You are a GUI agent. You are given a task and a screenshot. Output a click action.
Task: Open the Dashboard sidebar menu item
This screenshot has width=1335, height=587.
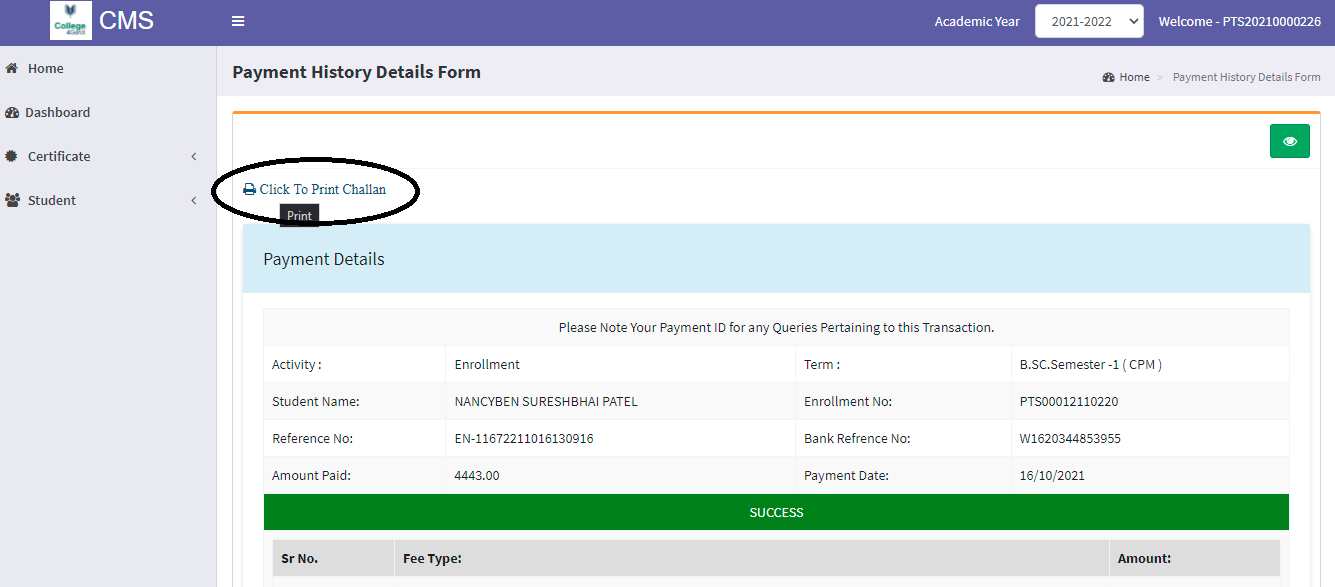coord(58,113)
